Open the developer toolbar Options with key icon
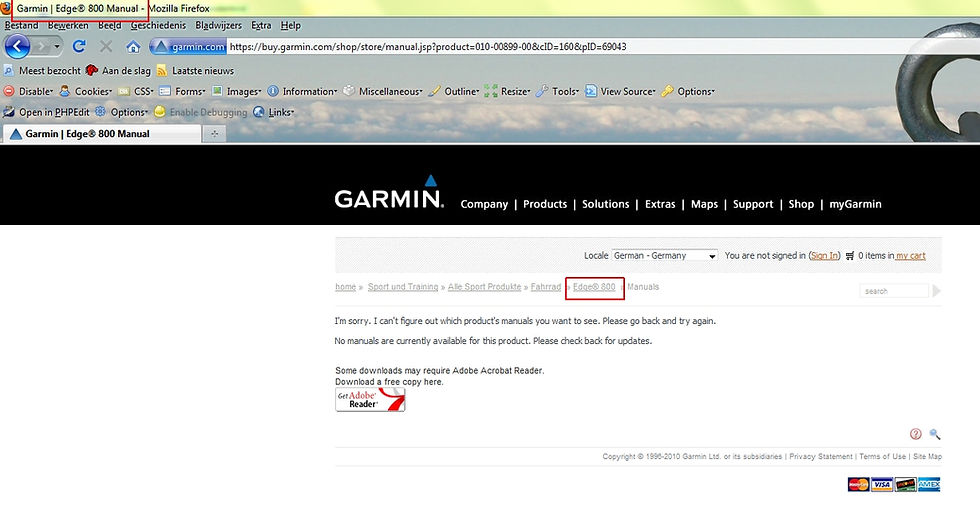Image resolution: width=980 pixels, height=514 pixels. click(688, 91)
